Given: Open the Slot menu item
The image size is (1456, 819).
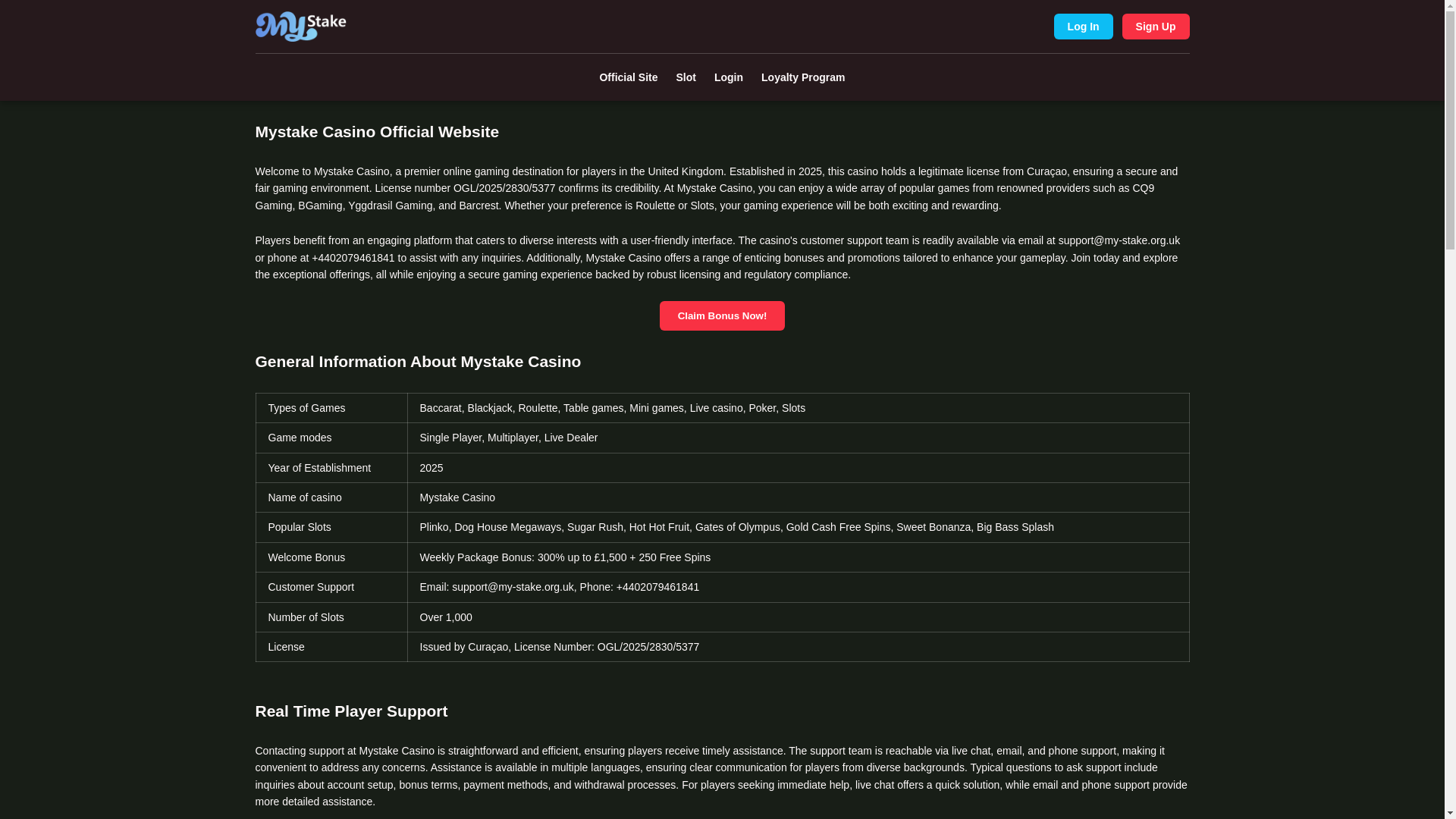Looking at the screenshot, I should (686, 77).
